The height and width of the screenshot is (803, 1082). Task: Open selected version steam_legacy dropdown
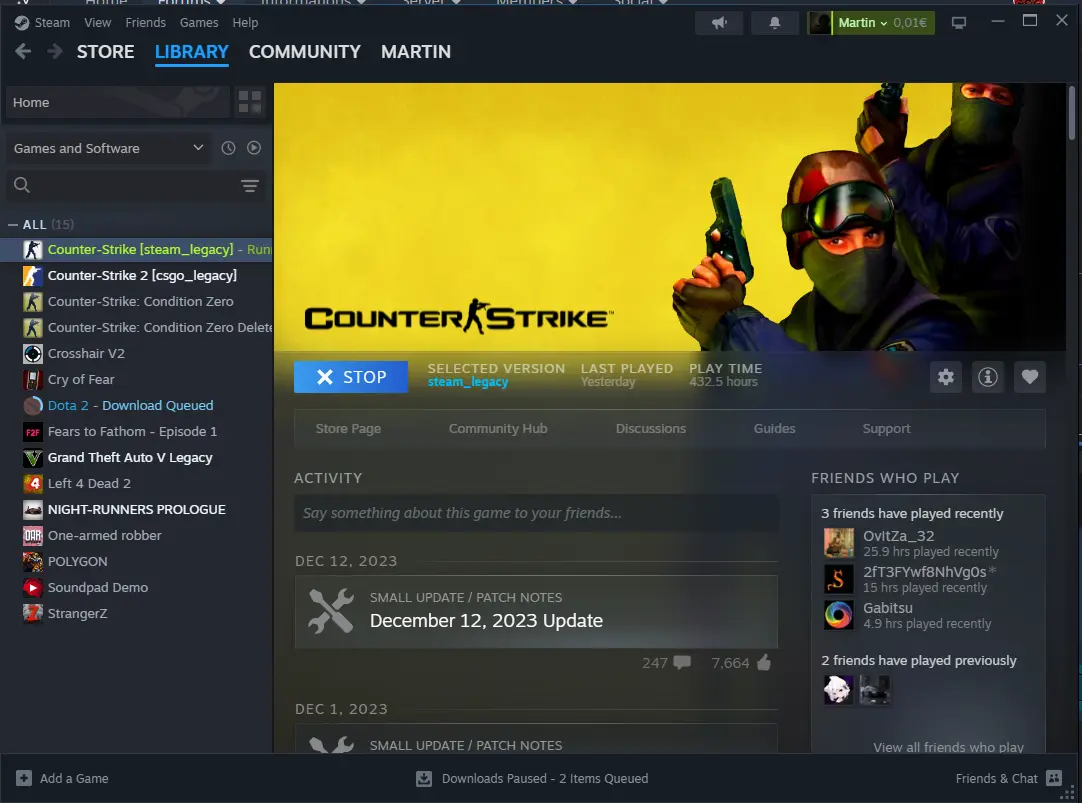click(468, 381)
